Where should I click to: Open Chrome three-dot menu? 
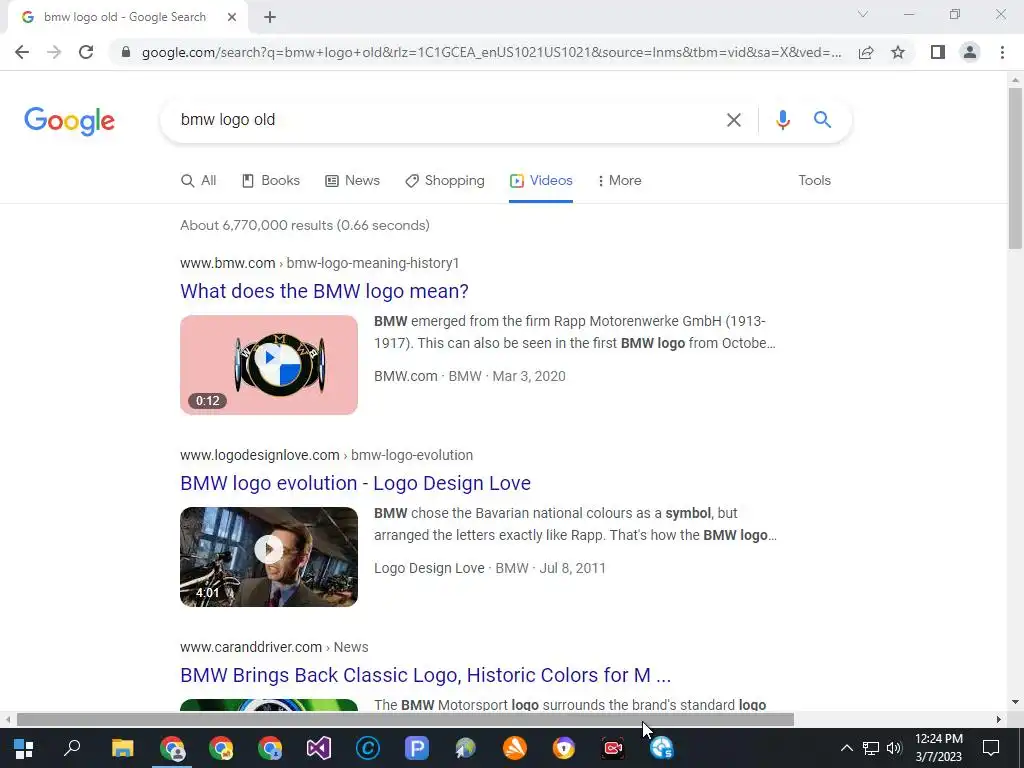point(1002,52)
